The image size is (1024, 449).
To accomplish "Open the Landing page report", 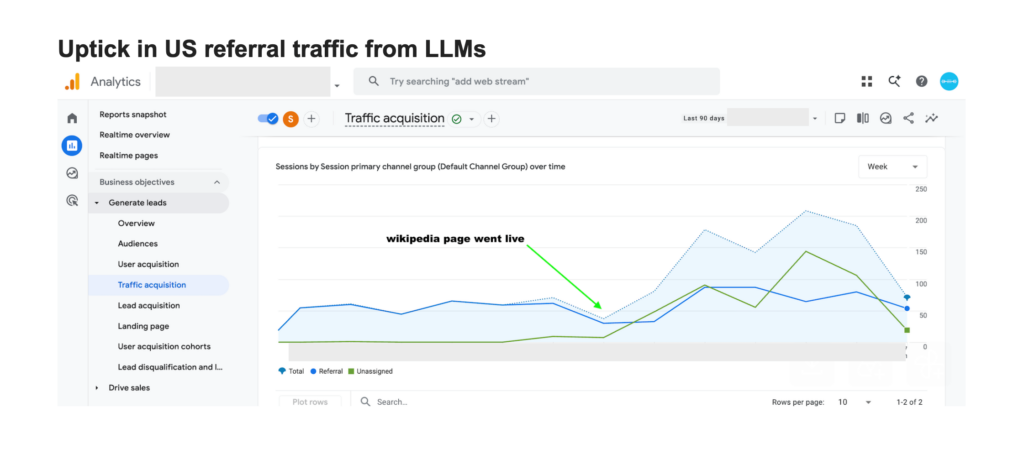I will [x=143, y=326].
